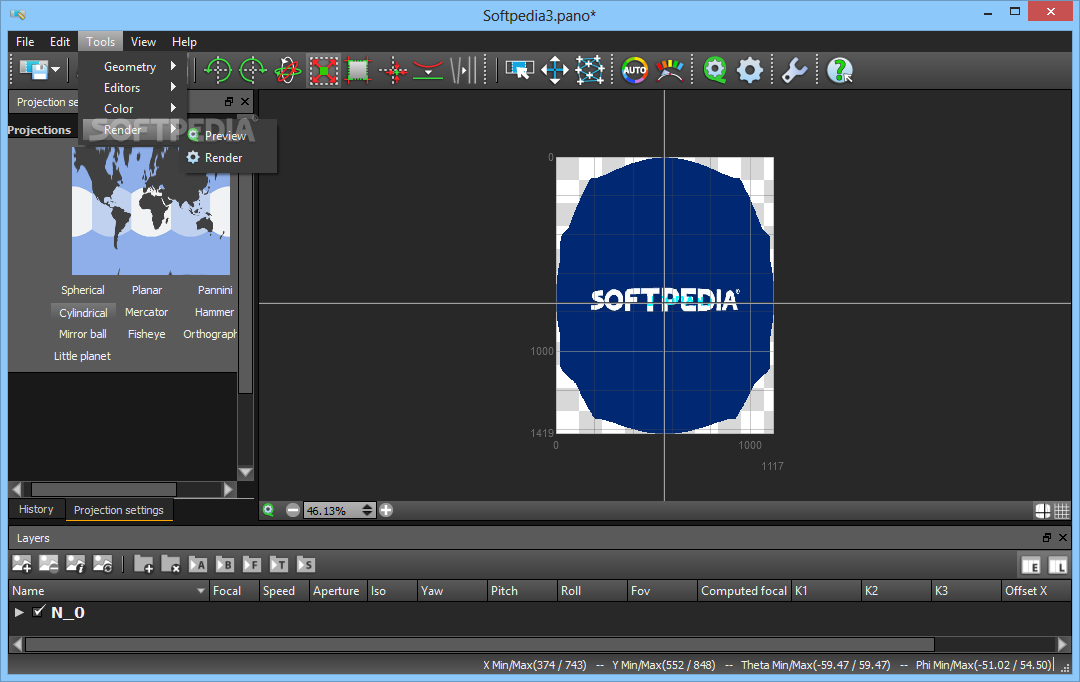Click the 46.13% zoom percentage field

[x=333, y=510]
